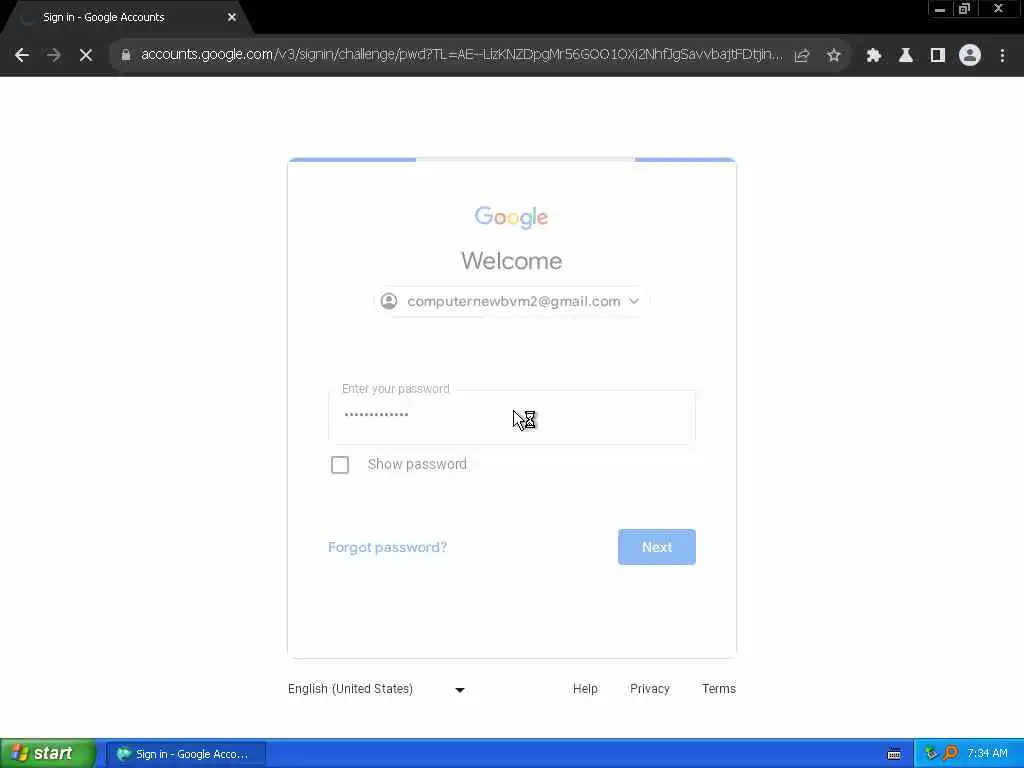Viewport: 1024px width, 768px height.
Task: Restore down the Chrome window
Action: click(x=964, y=9)
